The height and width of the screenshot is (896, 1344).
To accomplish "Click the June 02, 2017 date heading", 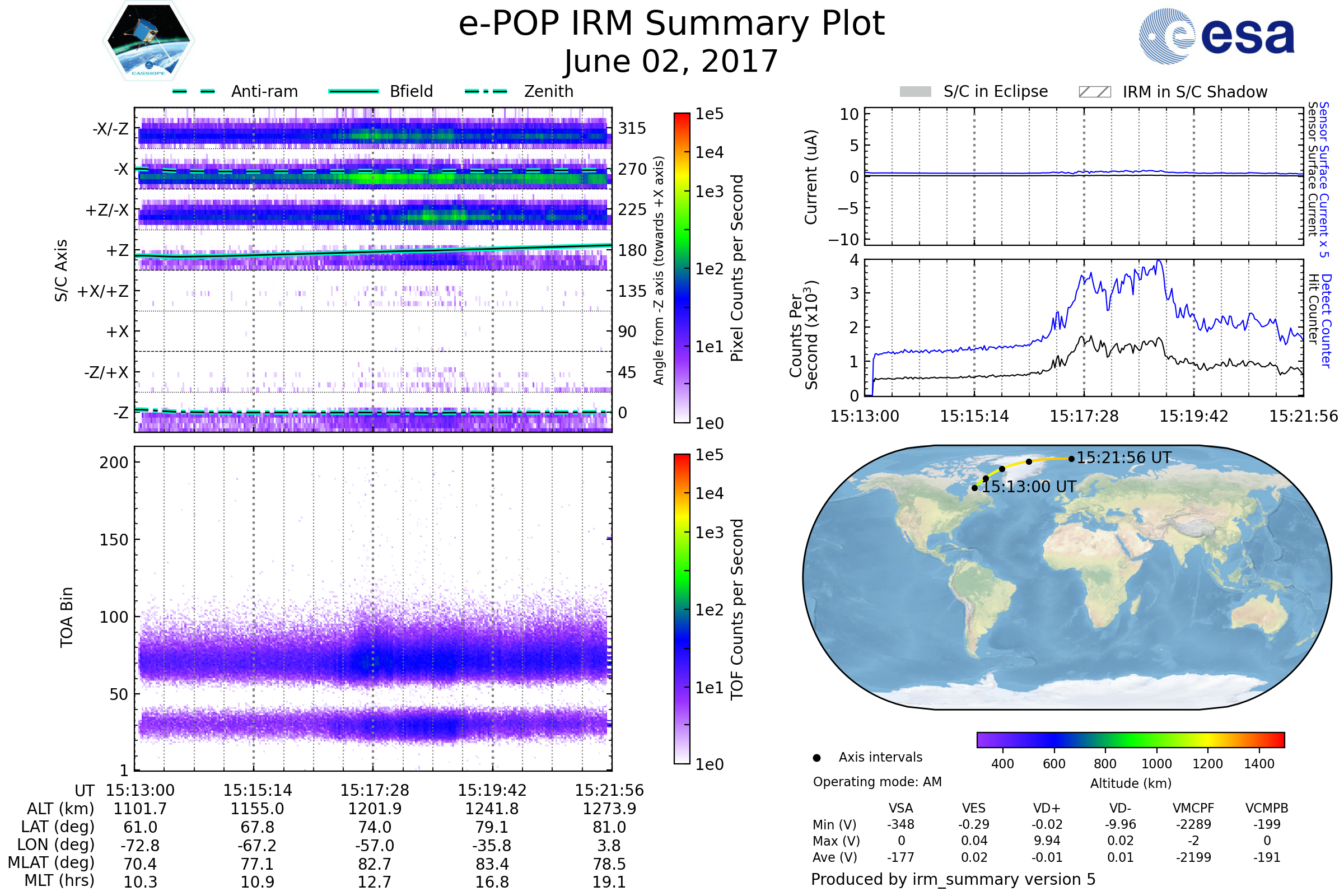I will [671, 61].
